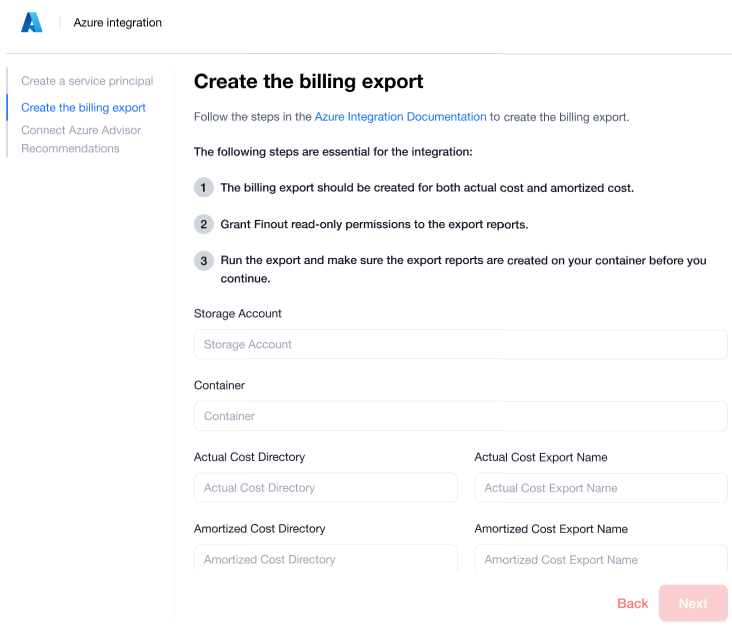This screenshot has width=732, height=627.
Task: Select the Amortized Cost Directory field
Action: point(325,559)
